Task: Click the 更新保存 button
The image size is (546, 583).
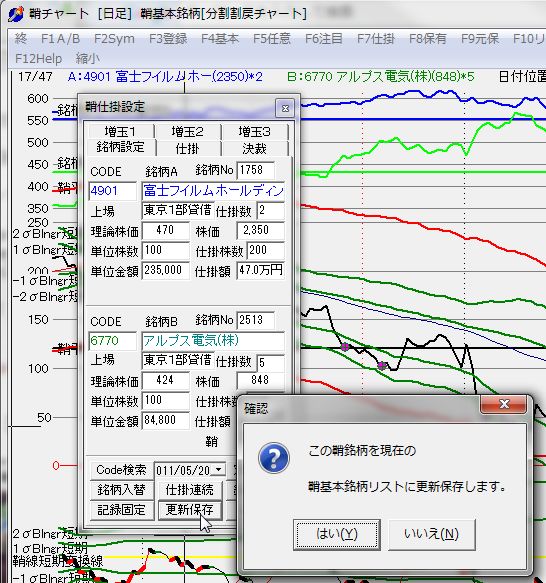Action: pos(190,509)
